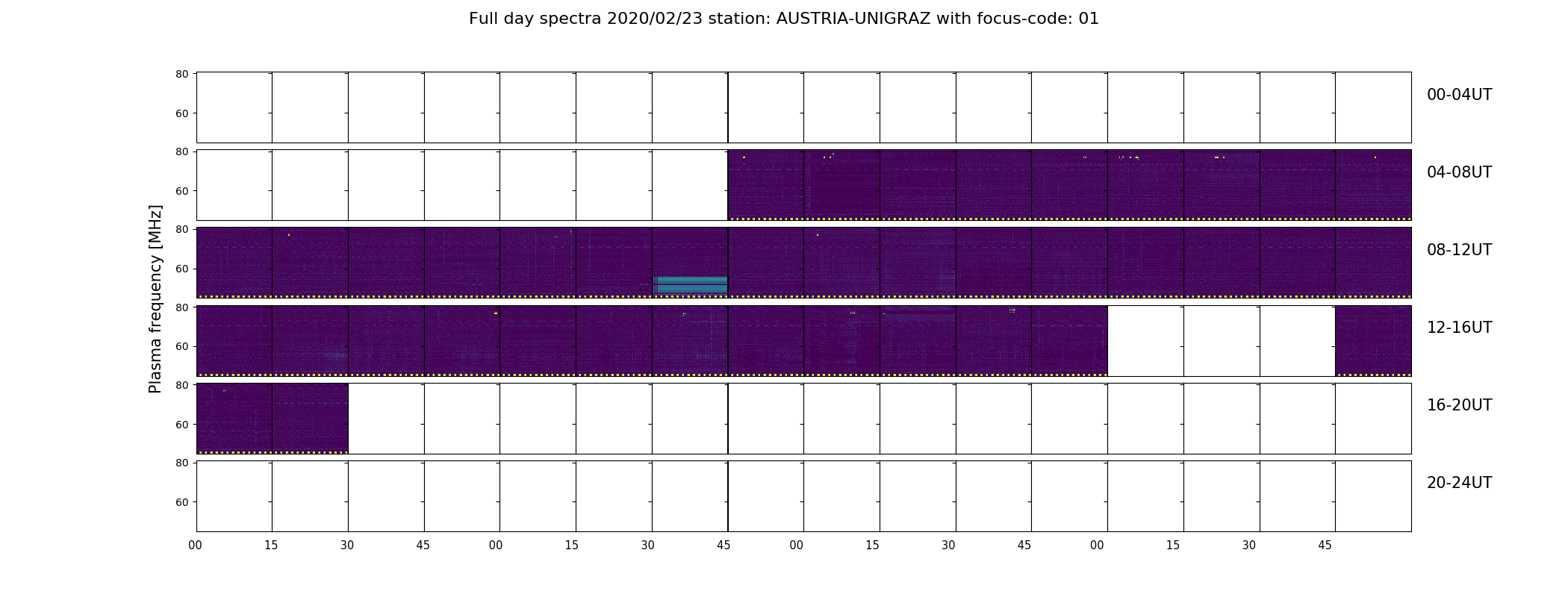Click the 60 MHz tick of the 04-08UT row
The width and height of the screenshot is (1568, 597).
click(x=181, y=191)
